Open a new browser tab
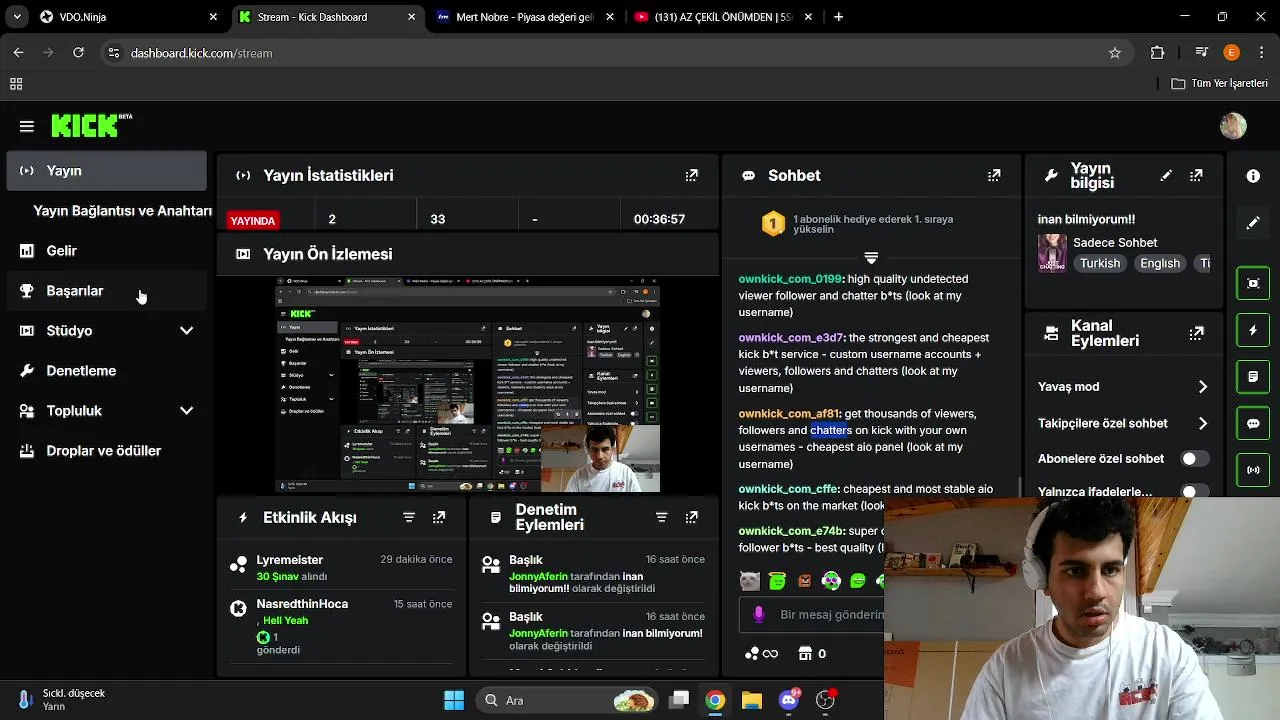The height and width of the screenshot is (720, 1280). [x=838, y=17]
